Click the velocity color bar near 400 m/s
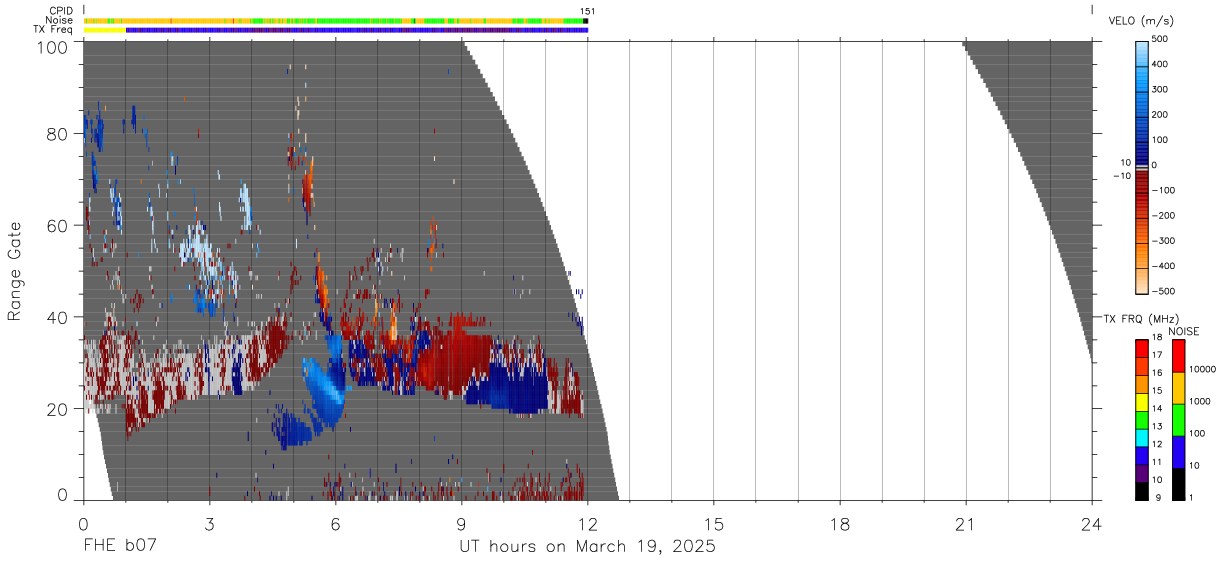 [x=1142, y=65]
